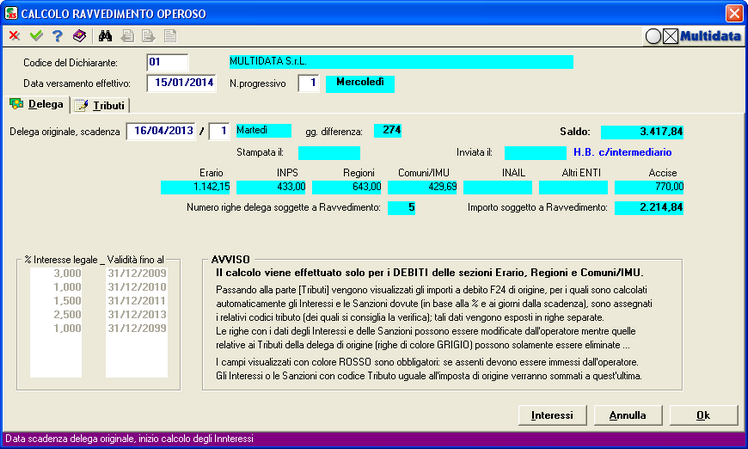Click the gg. differenza value 274
The image size is (748, 449).
click(387, 130)
